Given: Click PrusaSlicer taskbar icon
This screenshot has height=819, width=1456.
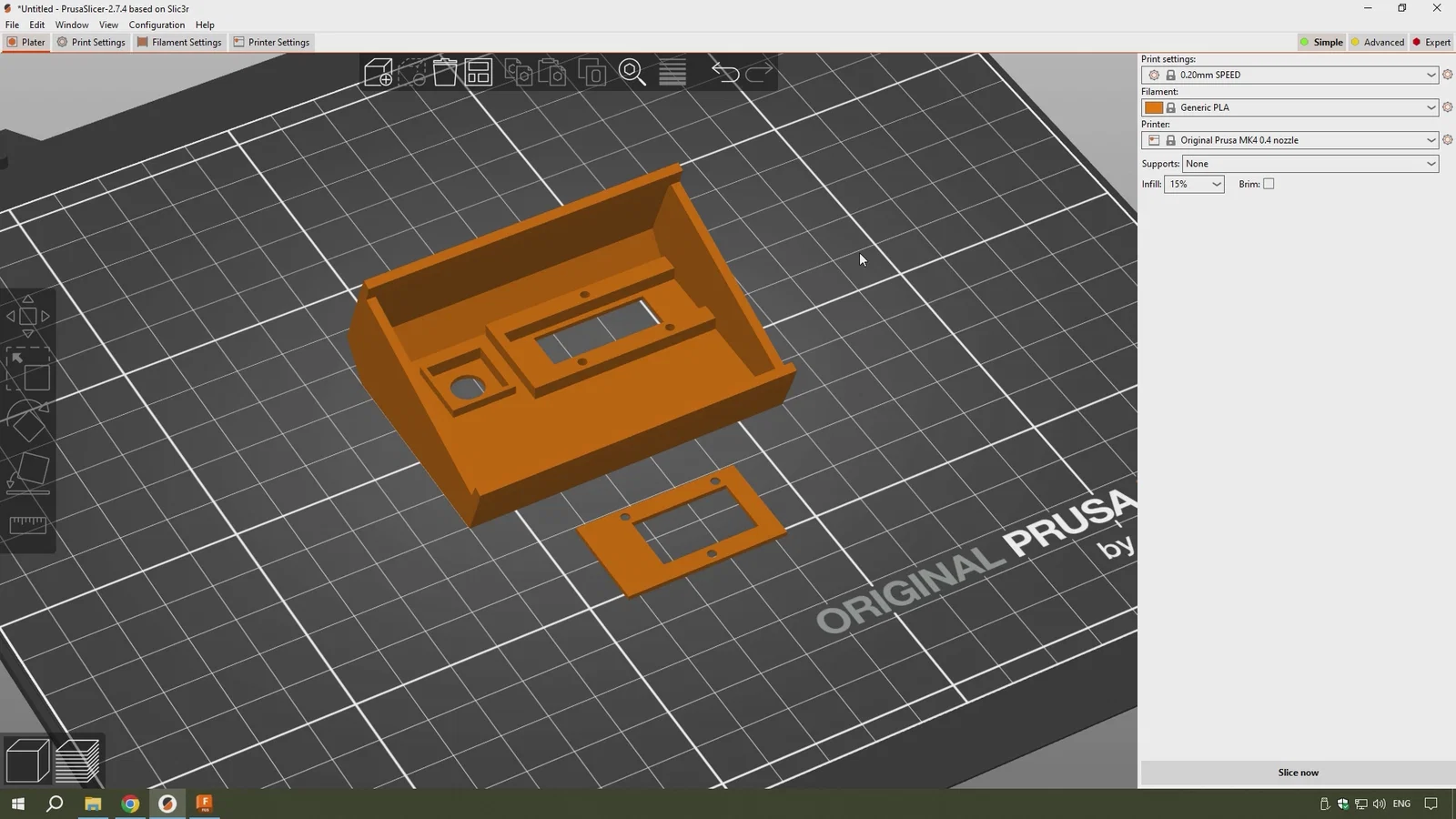Looking at the screenshot, I should [x=167, y=804].
